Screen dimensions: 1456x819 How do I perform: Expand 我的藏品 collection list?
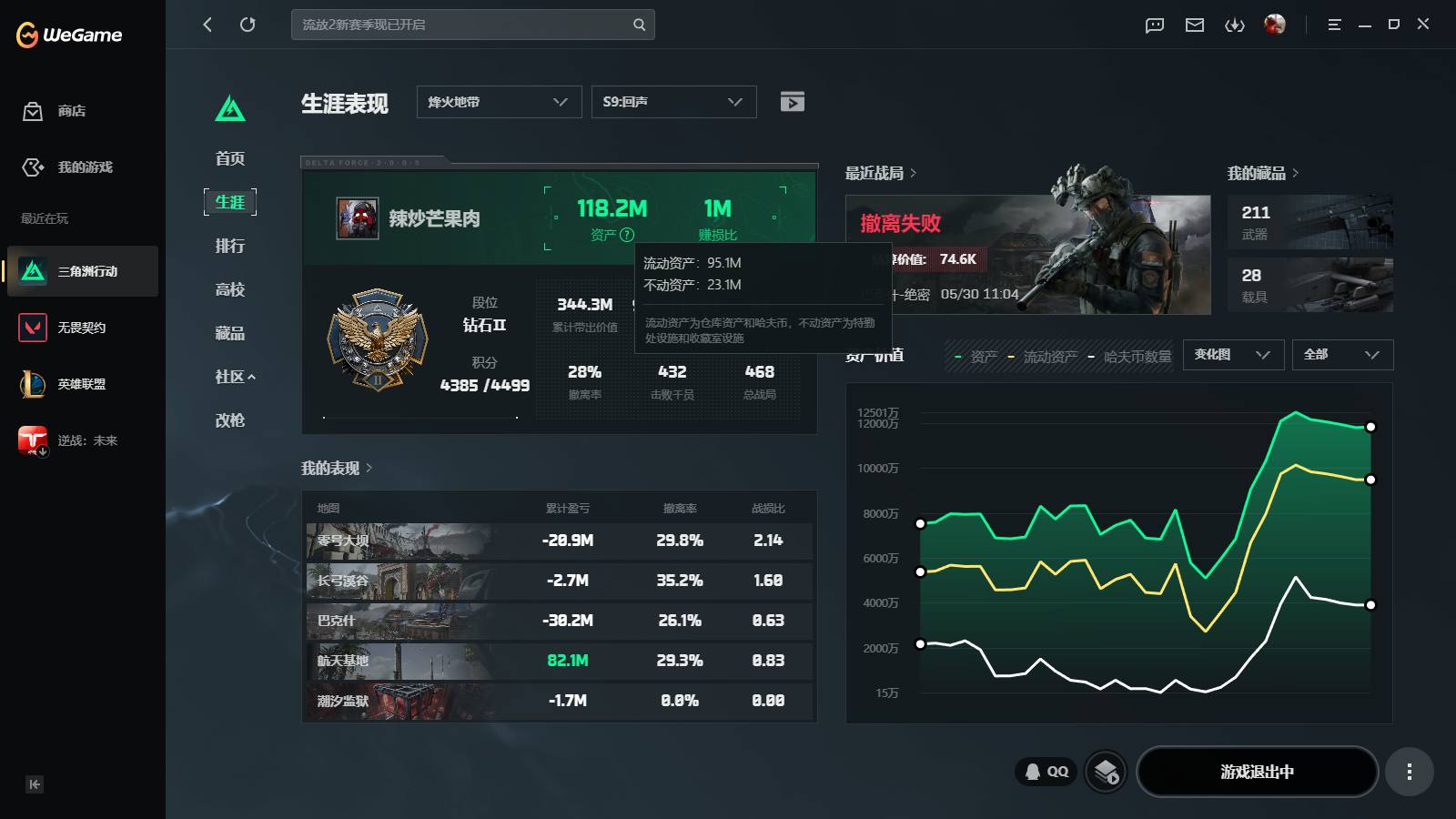[x=1263, y=173]
